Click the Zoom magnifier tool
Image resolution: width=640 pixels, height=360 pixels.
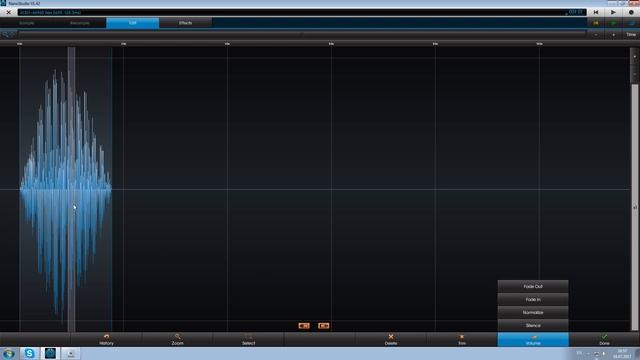(x=178, y=340)
